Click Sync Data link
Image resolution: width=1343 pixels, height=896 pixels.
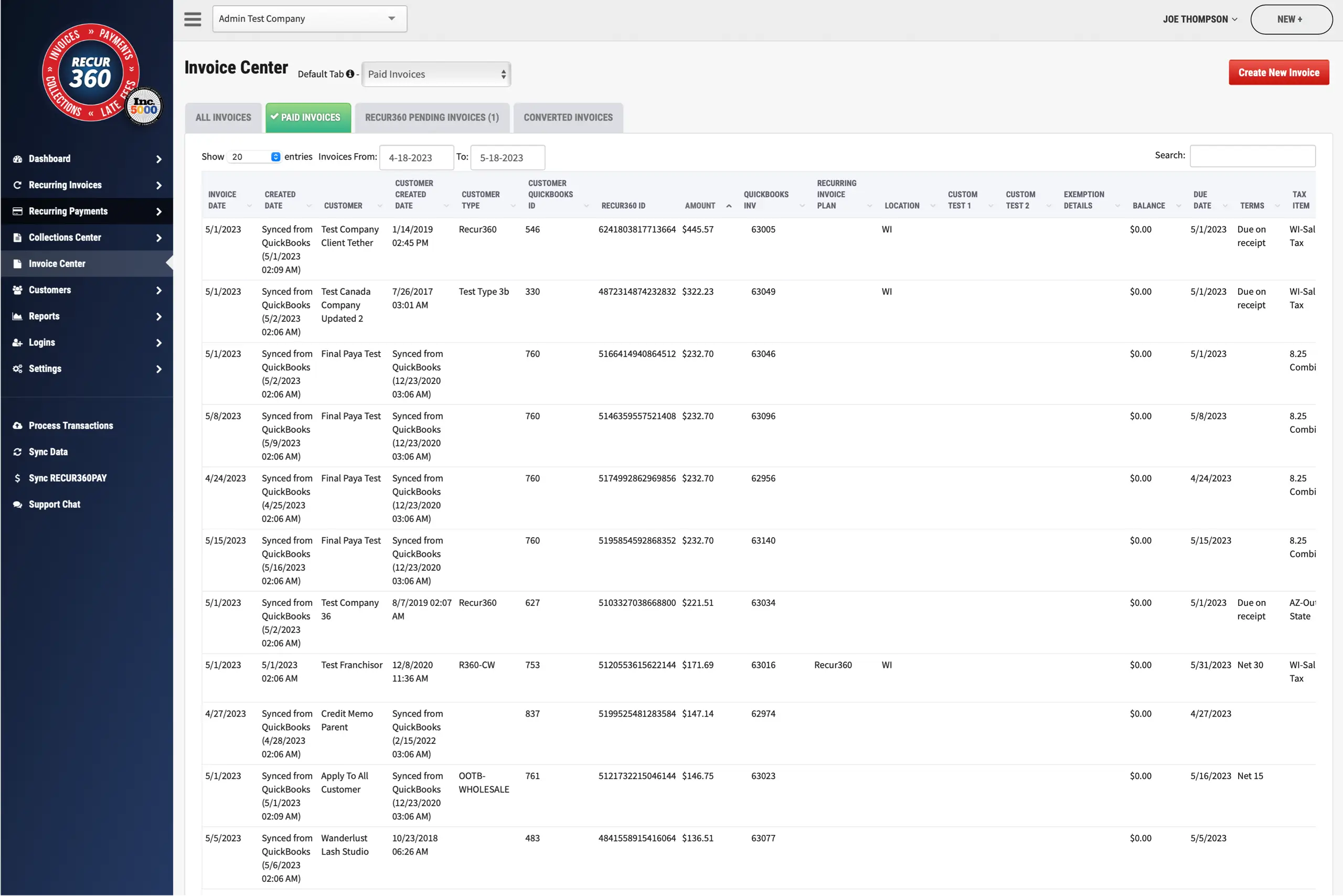48,452
